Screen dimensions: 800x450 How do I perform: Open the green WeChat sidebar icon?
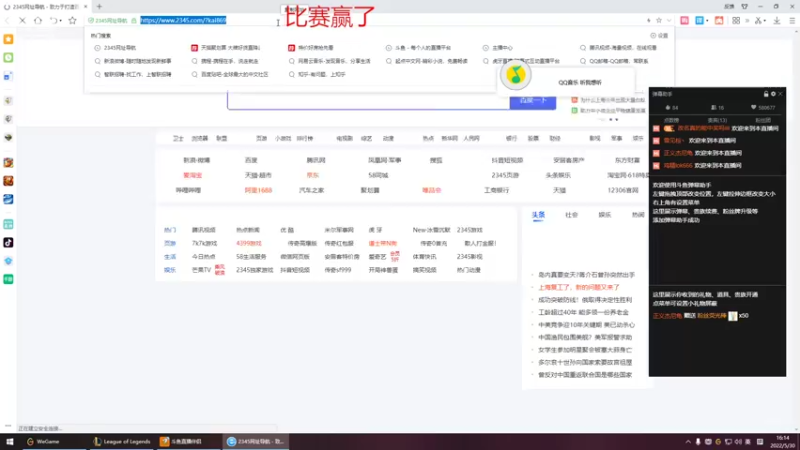[x=8, y=58]
